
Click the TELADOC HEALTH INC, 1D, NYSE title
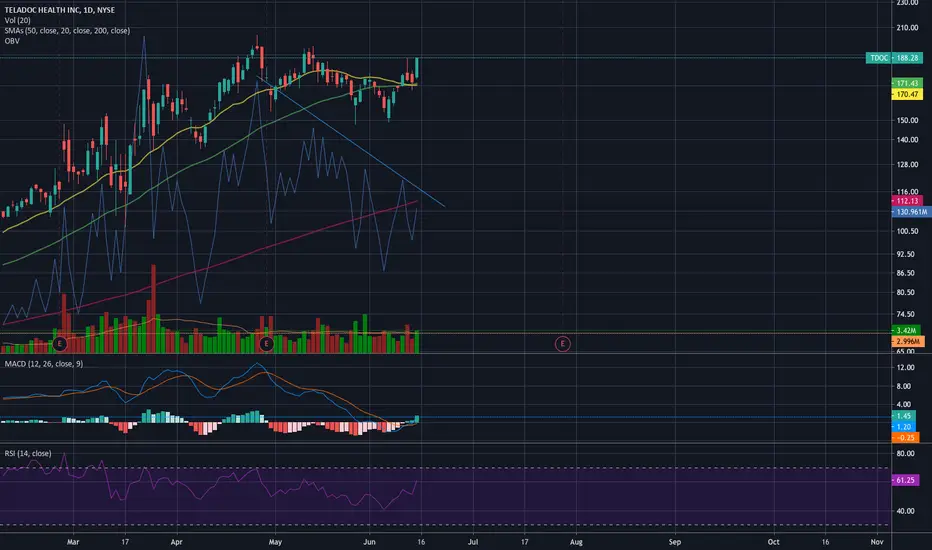coord(60,10)
